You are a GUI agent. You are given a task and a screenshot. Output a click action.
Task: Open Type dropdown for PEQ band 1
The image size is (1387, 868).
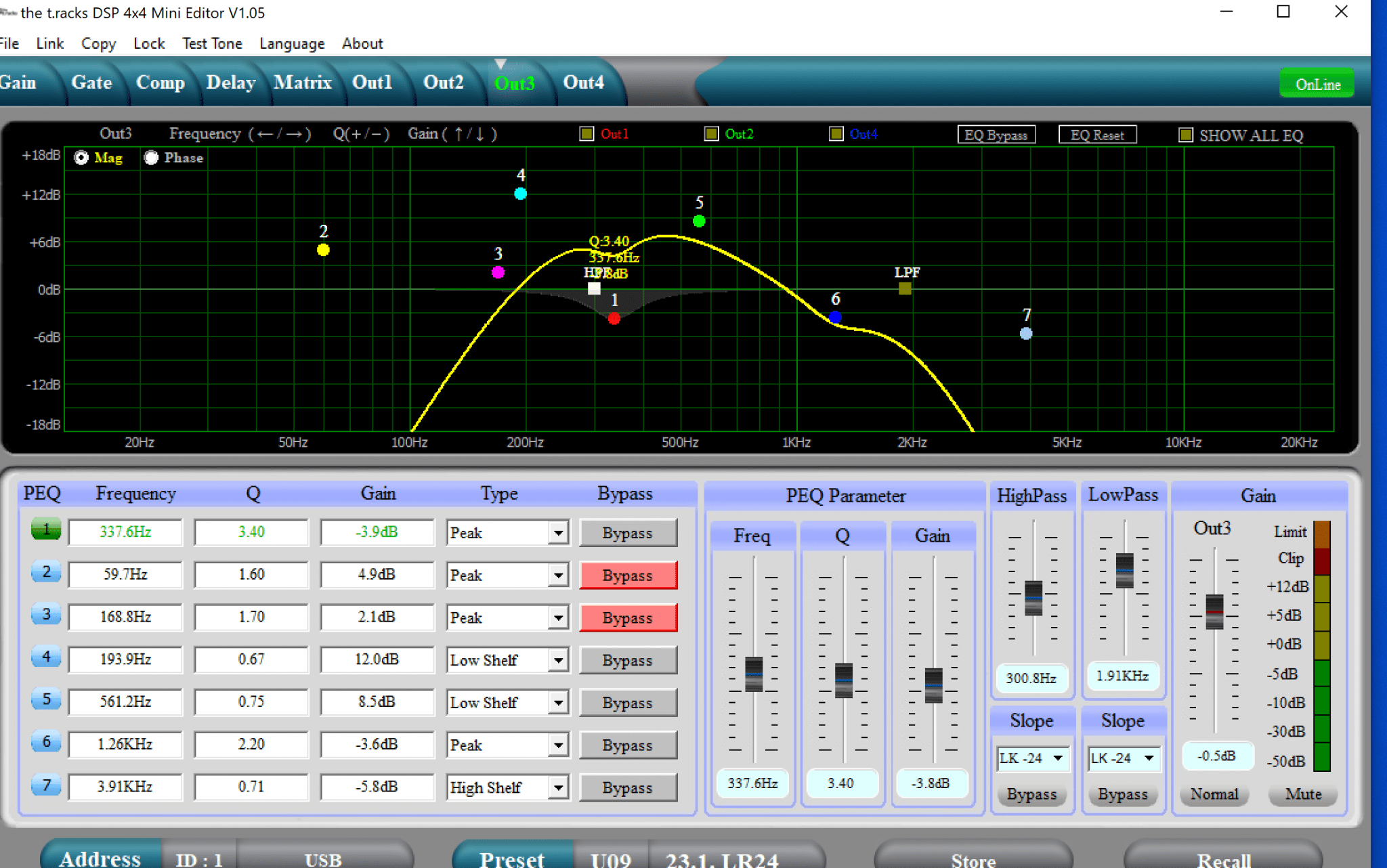pyautogui.click(x=558, y=533)
